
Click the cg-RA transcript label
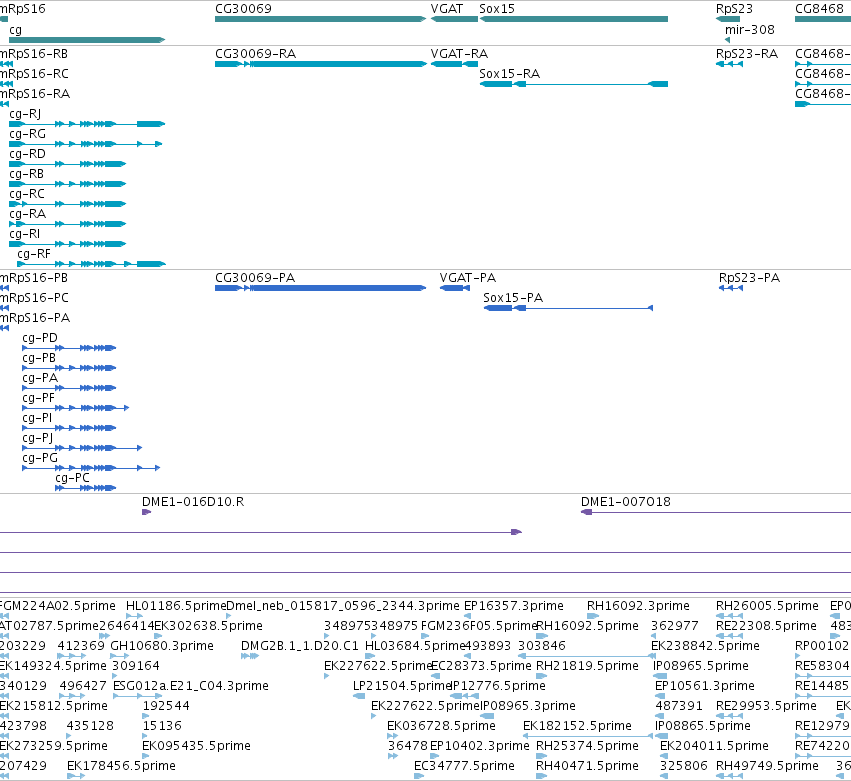[x=27, y=215]
